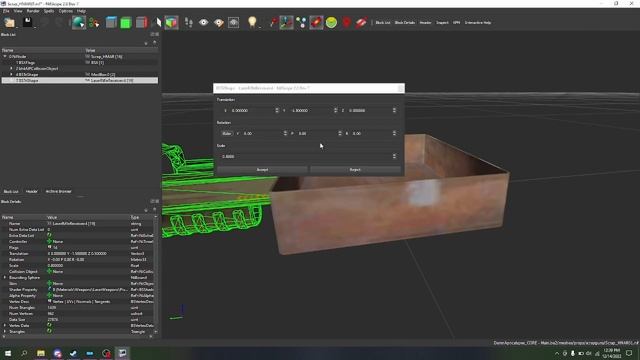Click Interactive Help in the toolbar
The height and width of the screenshot is (360, 640).
point(478,22)
